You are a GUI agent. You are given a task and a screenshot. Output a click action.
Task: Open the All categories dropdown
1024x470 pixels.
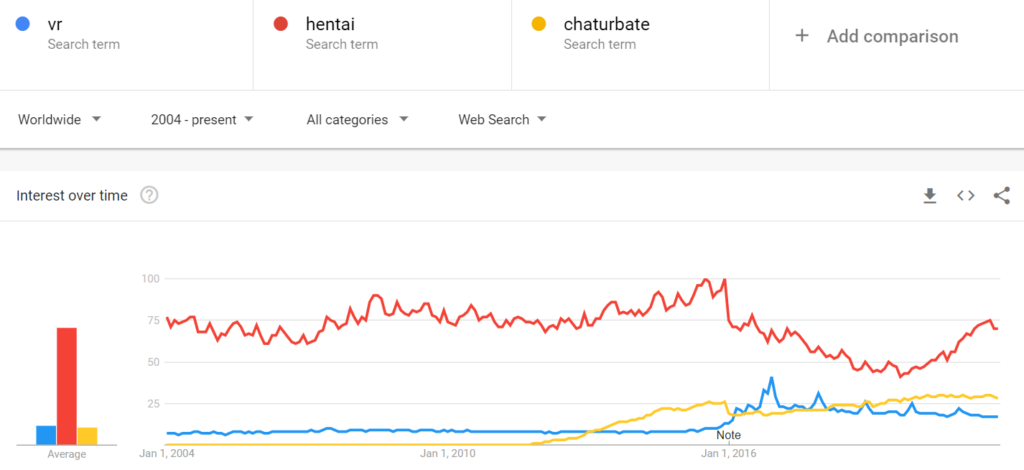[x=357, y=119]
